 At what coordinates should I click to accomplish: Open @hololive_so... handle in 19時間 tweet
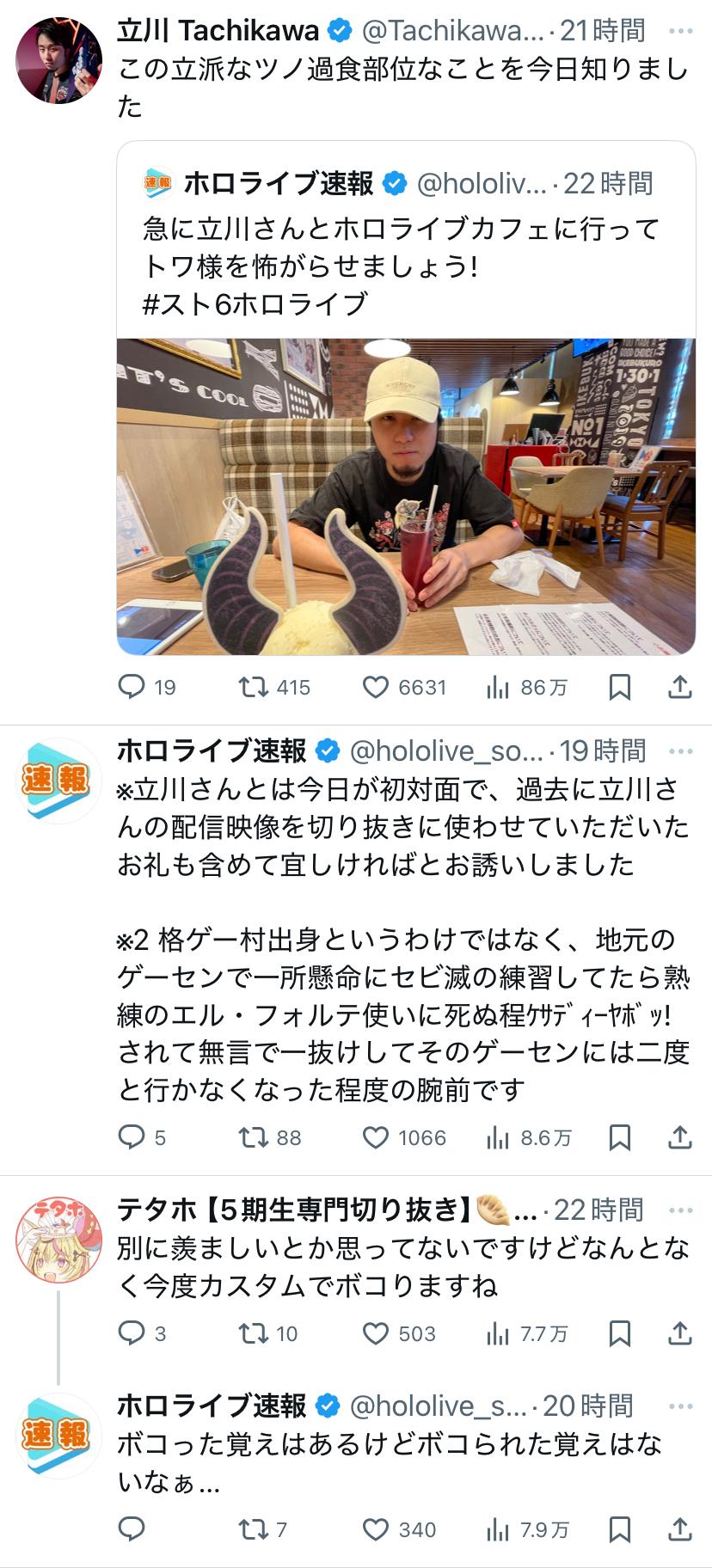(446, 751)
